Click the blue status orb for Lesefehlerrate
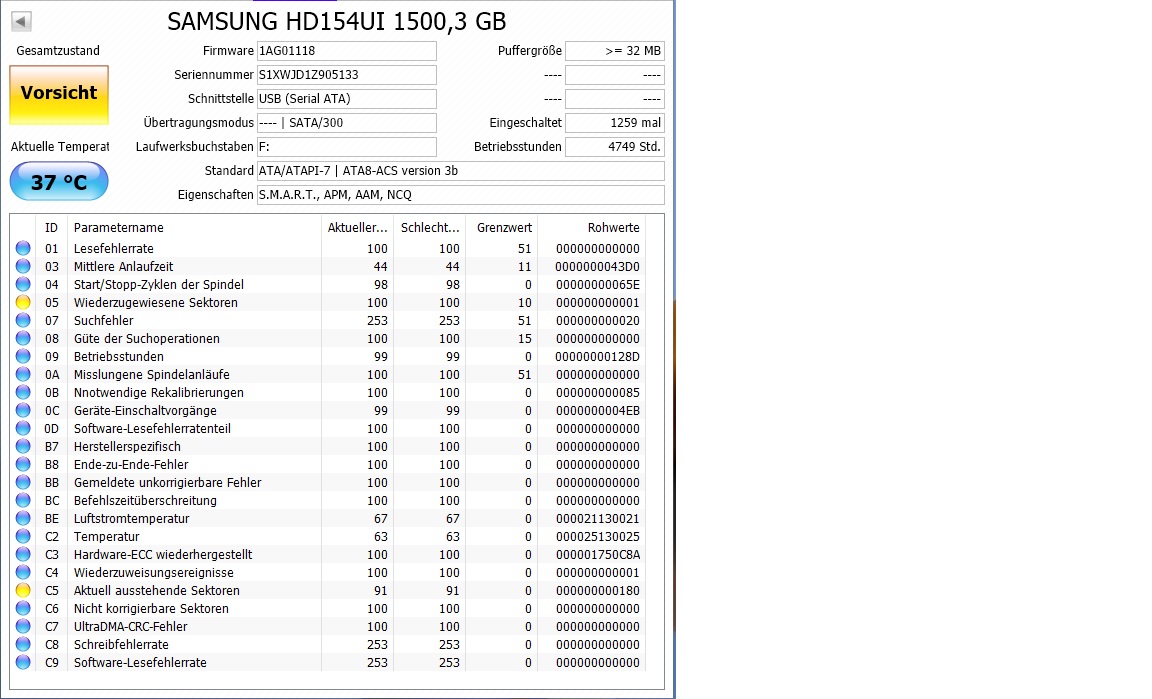1152x699 pixels. [x=24, y=248]
